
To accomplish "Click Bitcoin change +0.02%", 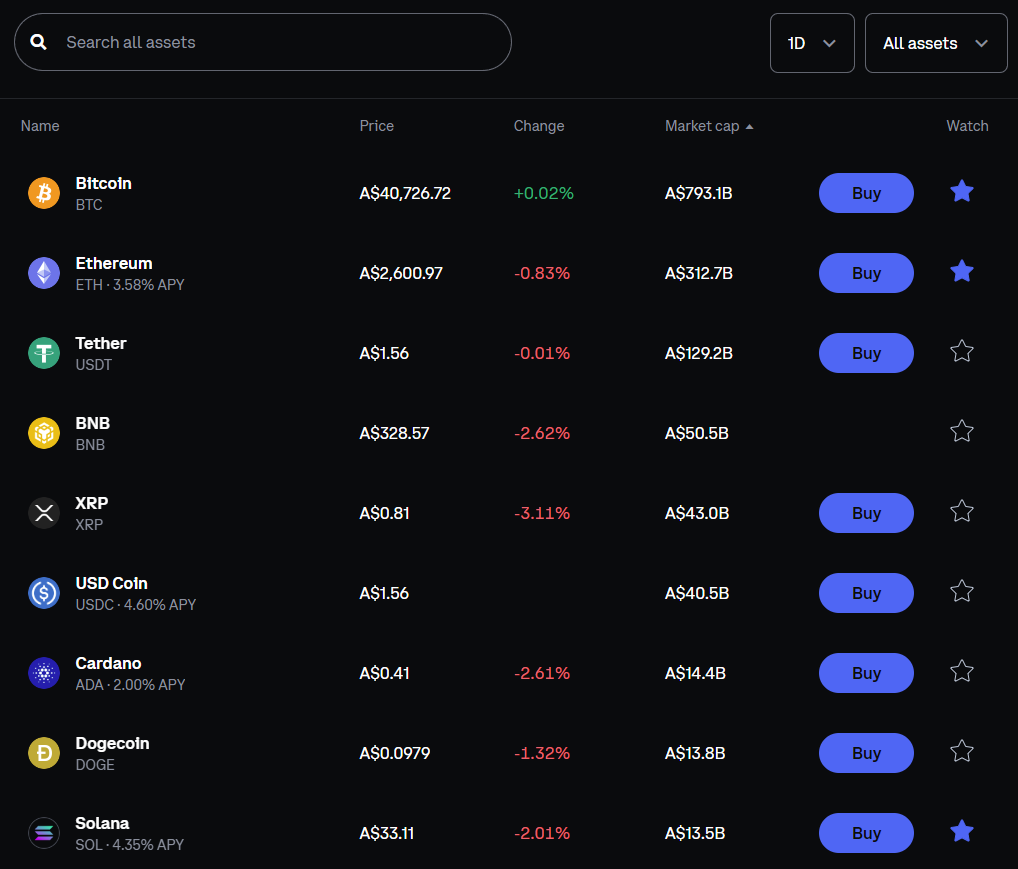I will 544,194.
